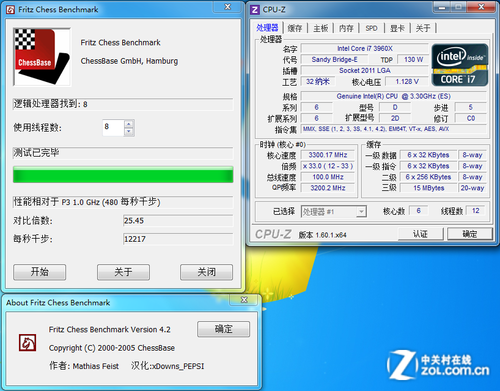The width and height of the screenshot is (500, 391).
Task: Click 认证 validate button in CPU-Z
Action: pyautogui.click(x=420, y=234)
